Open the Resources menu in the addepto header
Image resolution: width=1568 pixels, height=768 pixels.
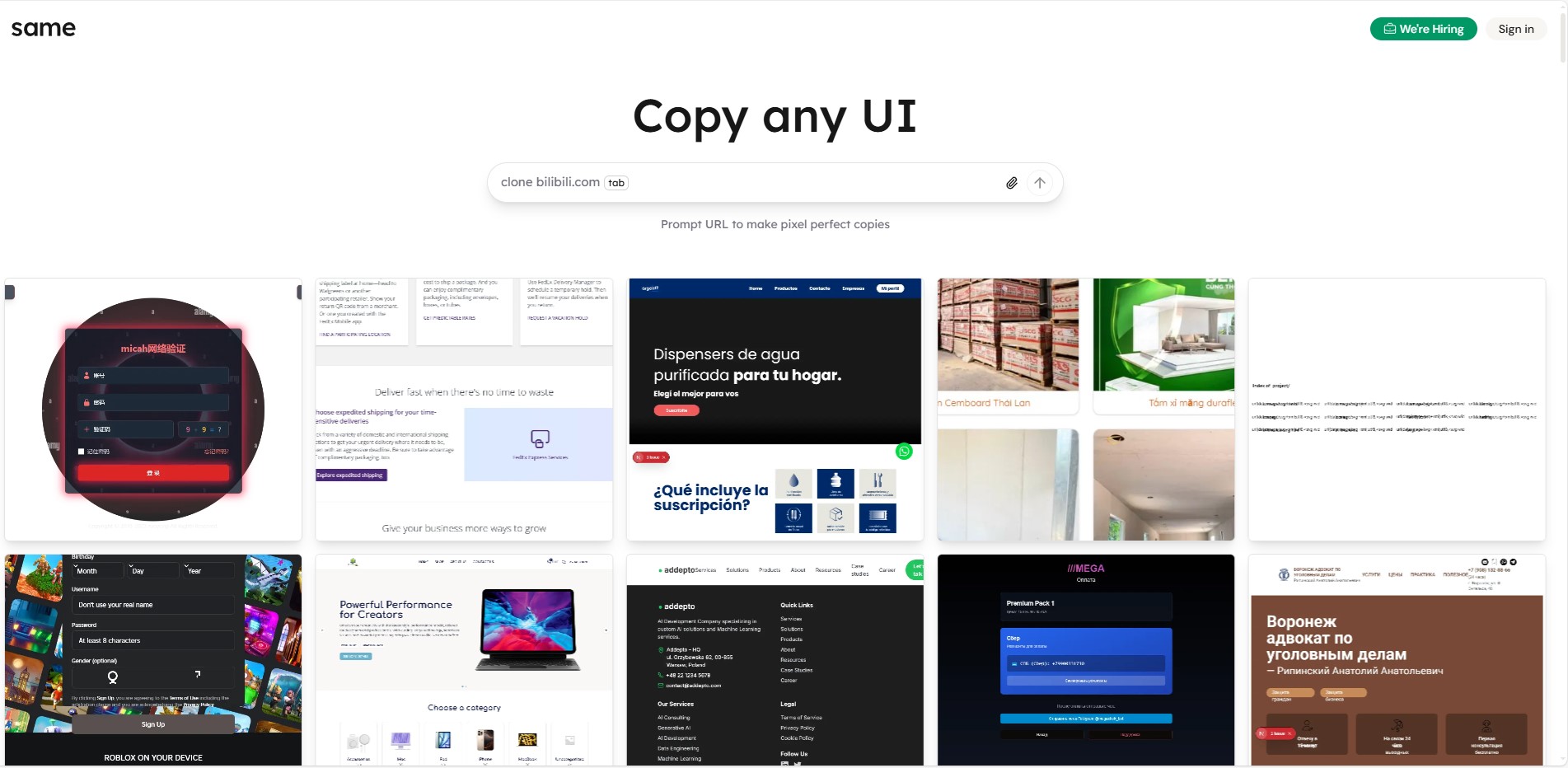tap(826, 569)
